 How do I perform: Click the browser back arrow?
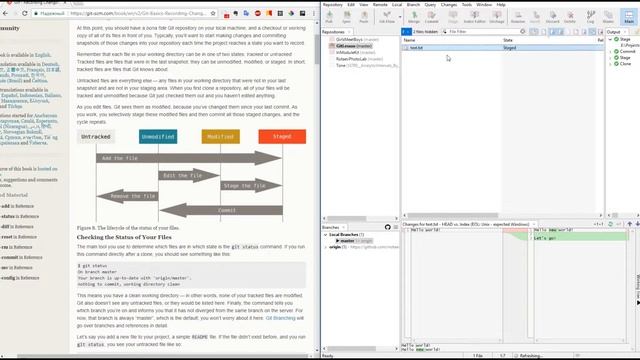pos(5,13)
